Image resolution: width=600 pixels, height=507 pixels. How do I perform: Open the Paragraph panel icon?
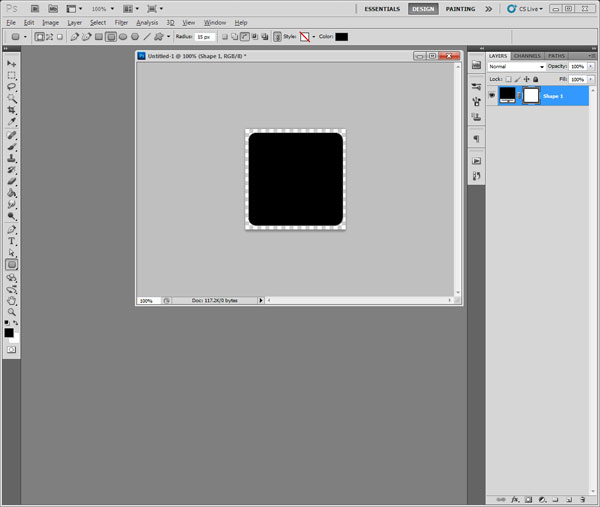(x=476, y=139)
